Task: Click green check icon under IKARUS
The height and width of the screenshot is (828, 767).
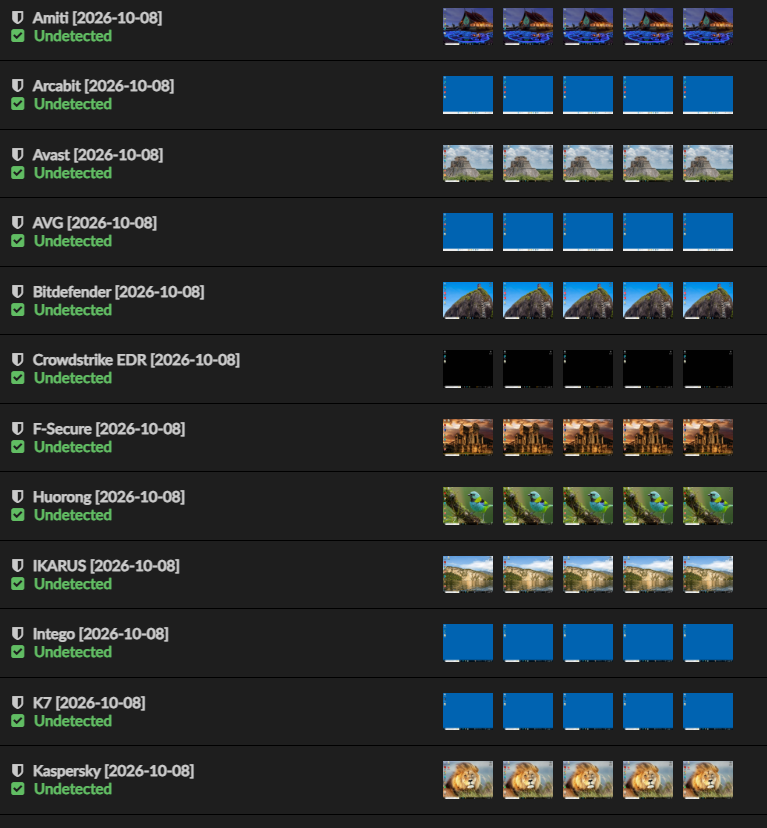Action: 17,584
